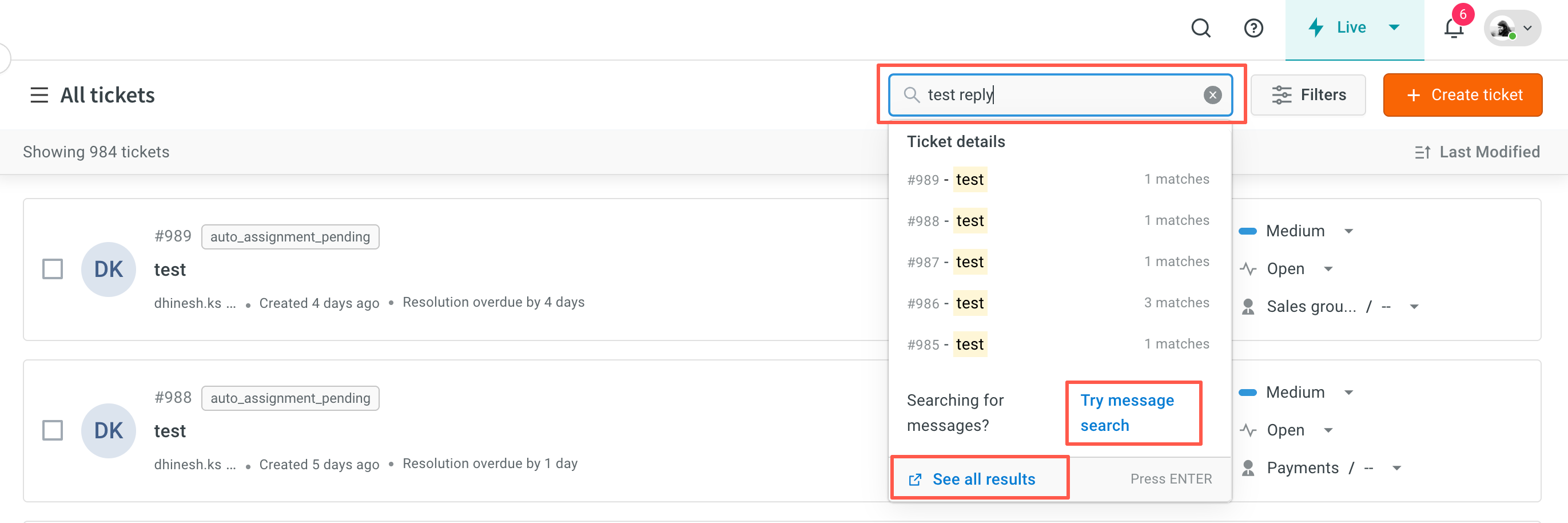The width and height of the screenshot is (1568, 523).
Task: Expand Sales group assignee dropdown on #989
Action: point(1414,307)
